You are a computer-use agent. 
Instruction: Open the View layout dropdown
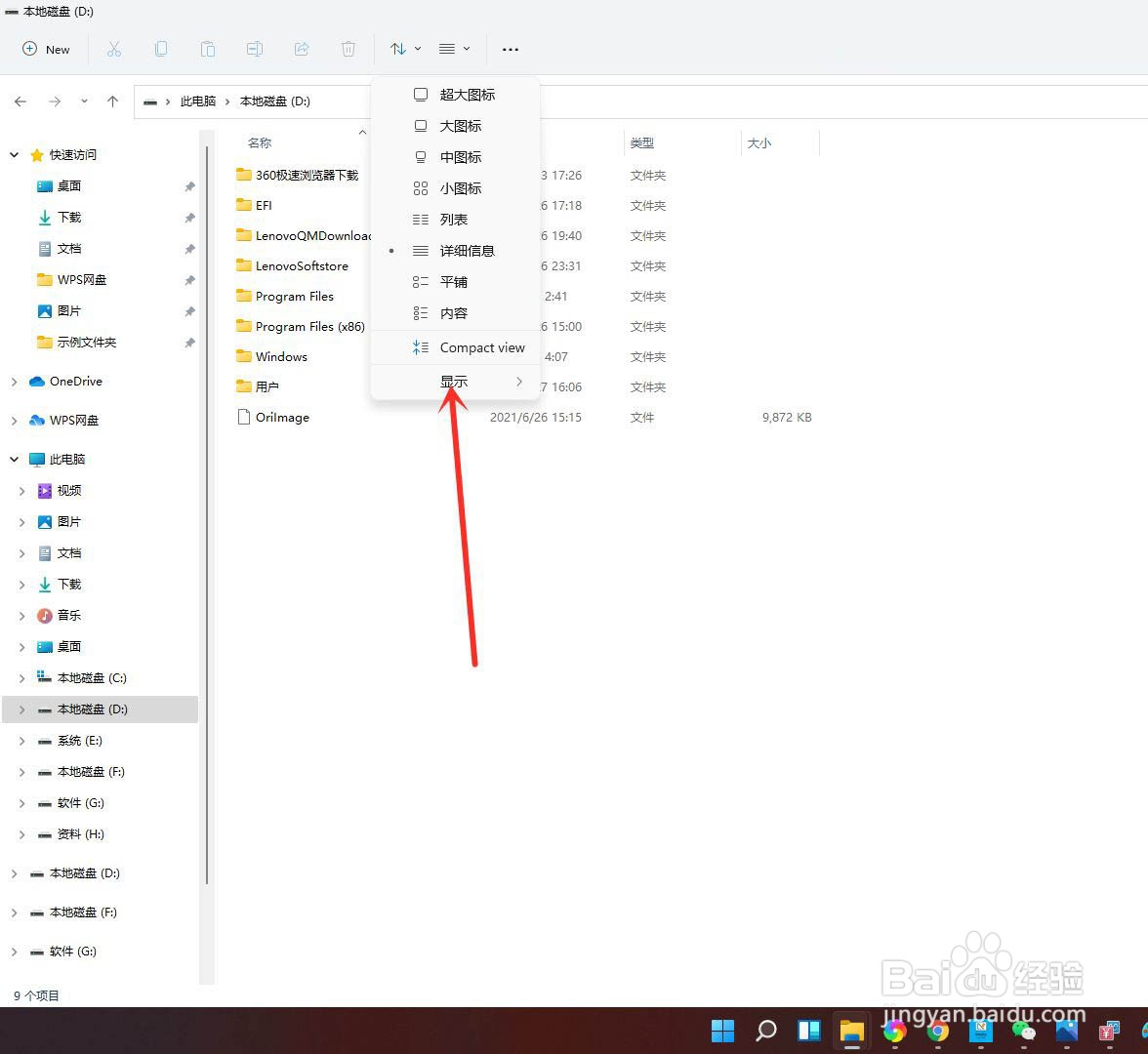click(454, 49)
